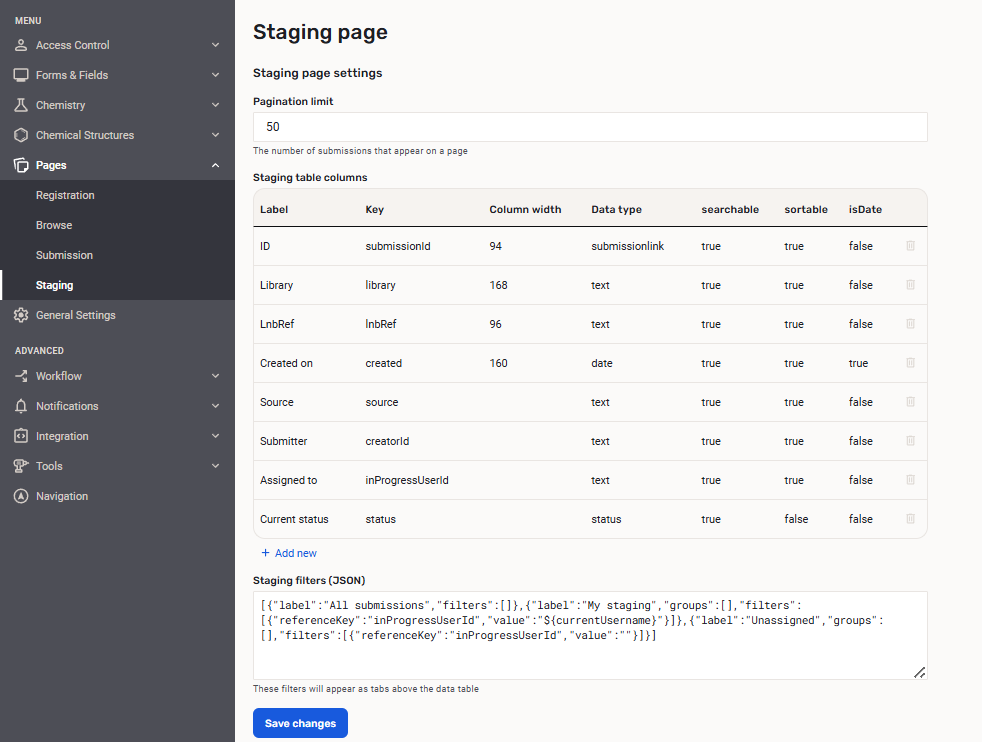This screenshot has height=742, width=982.
Task: Open the Registration page settings
Action: tap(65, 195)
